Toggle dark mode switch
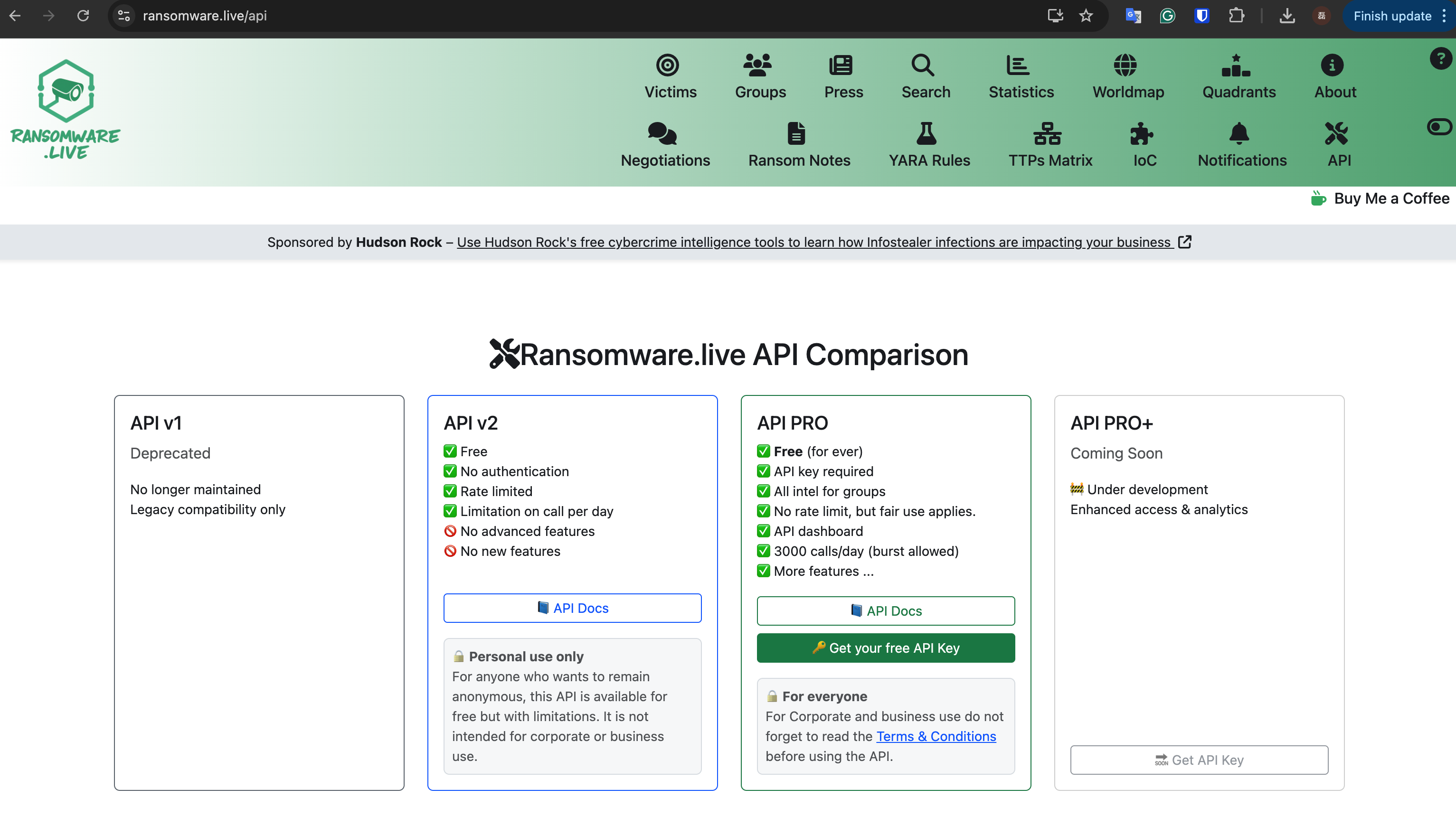 [x=1439, y=127]
